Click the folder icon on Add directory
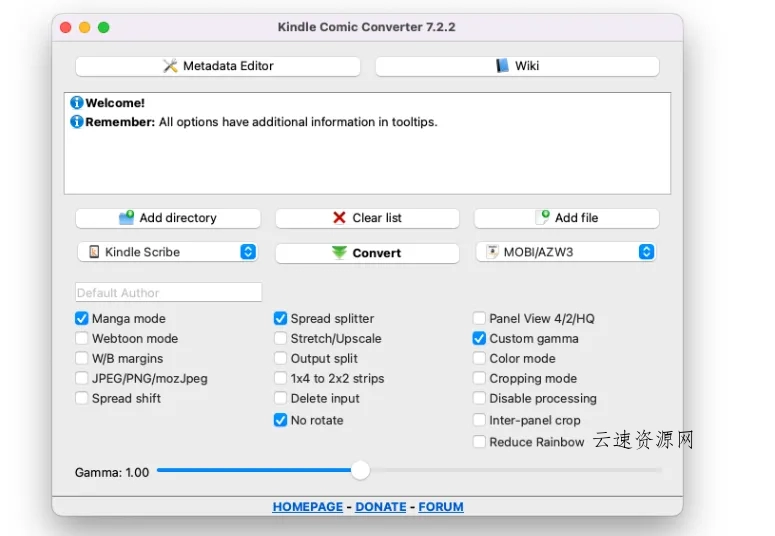 (127, 218)
